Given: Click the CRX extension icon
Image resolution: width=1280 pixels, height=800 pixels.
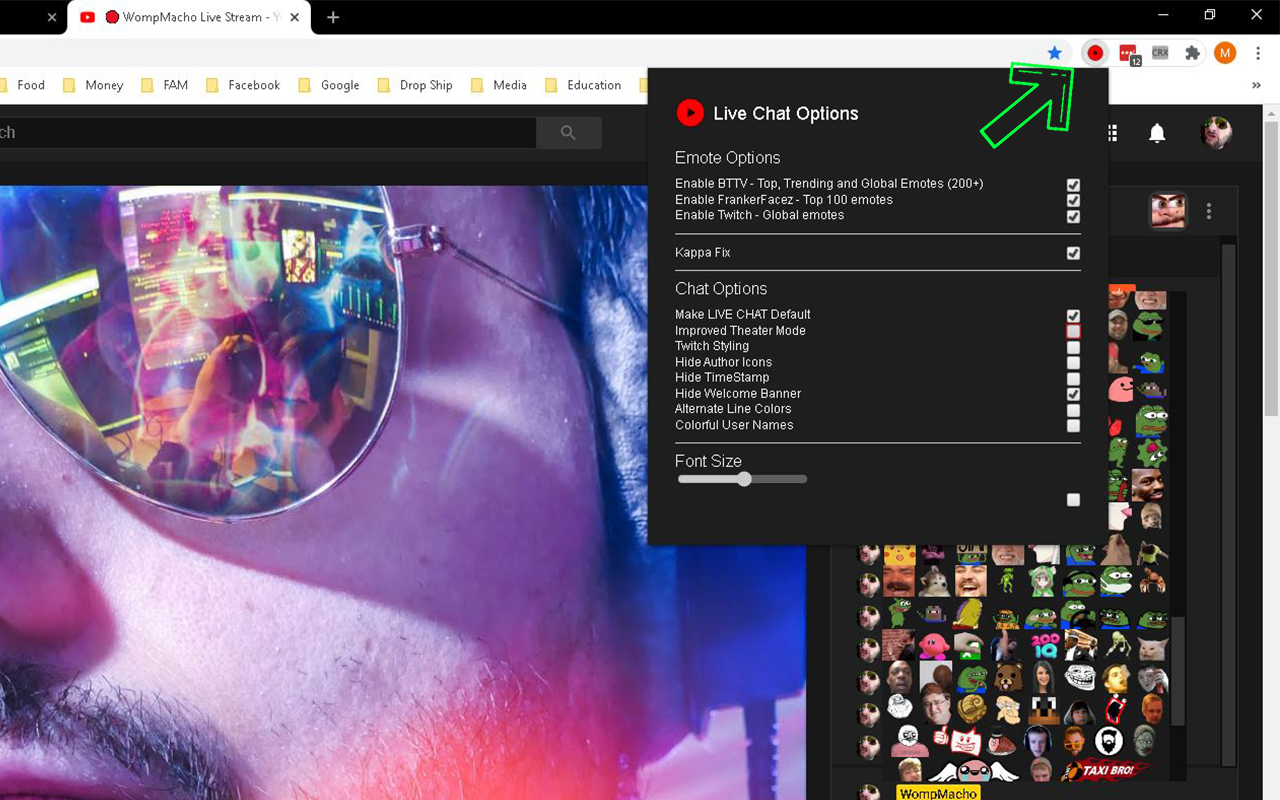Looking at the screenshot, I should click(x=1160, y=53).
